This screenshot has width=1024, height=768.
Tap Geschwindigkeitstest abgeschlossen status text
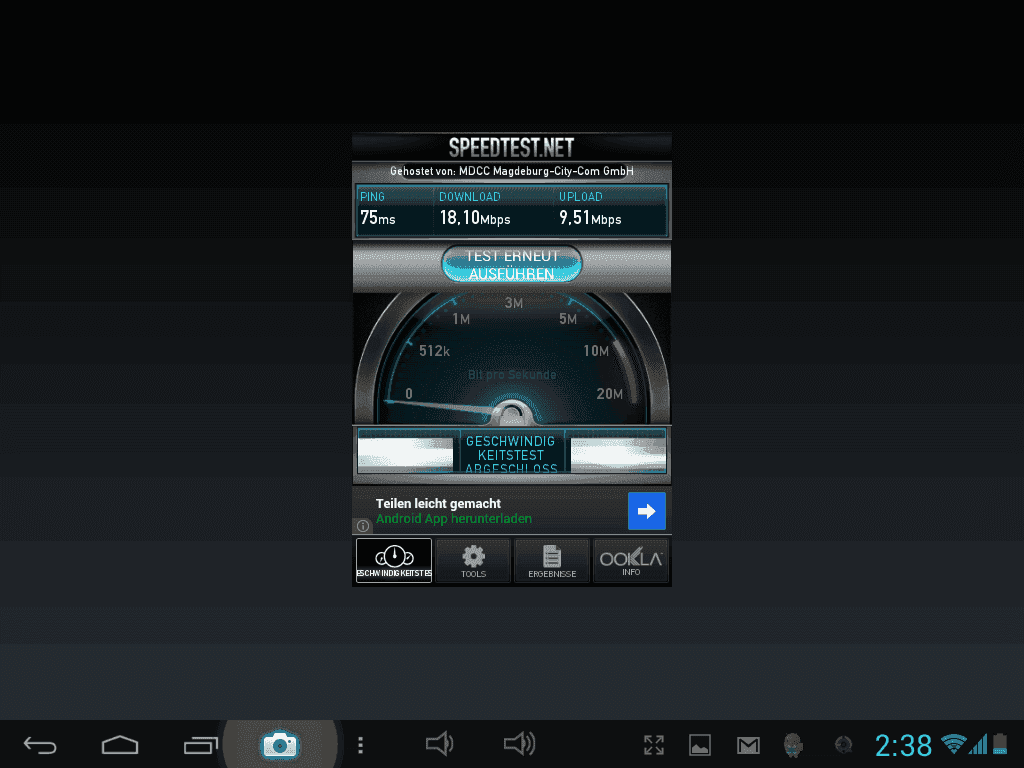tap(511, 454)
